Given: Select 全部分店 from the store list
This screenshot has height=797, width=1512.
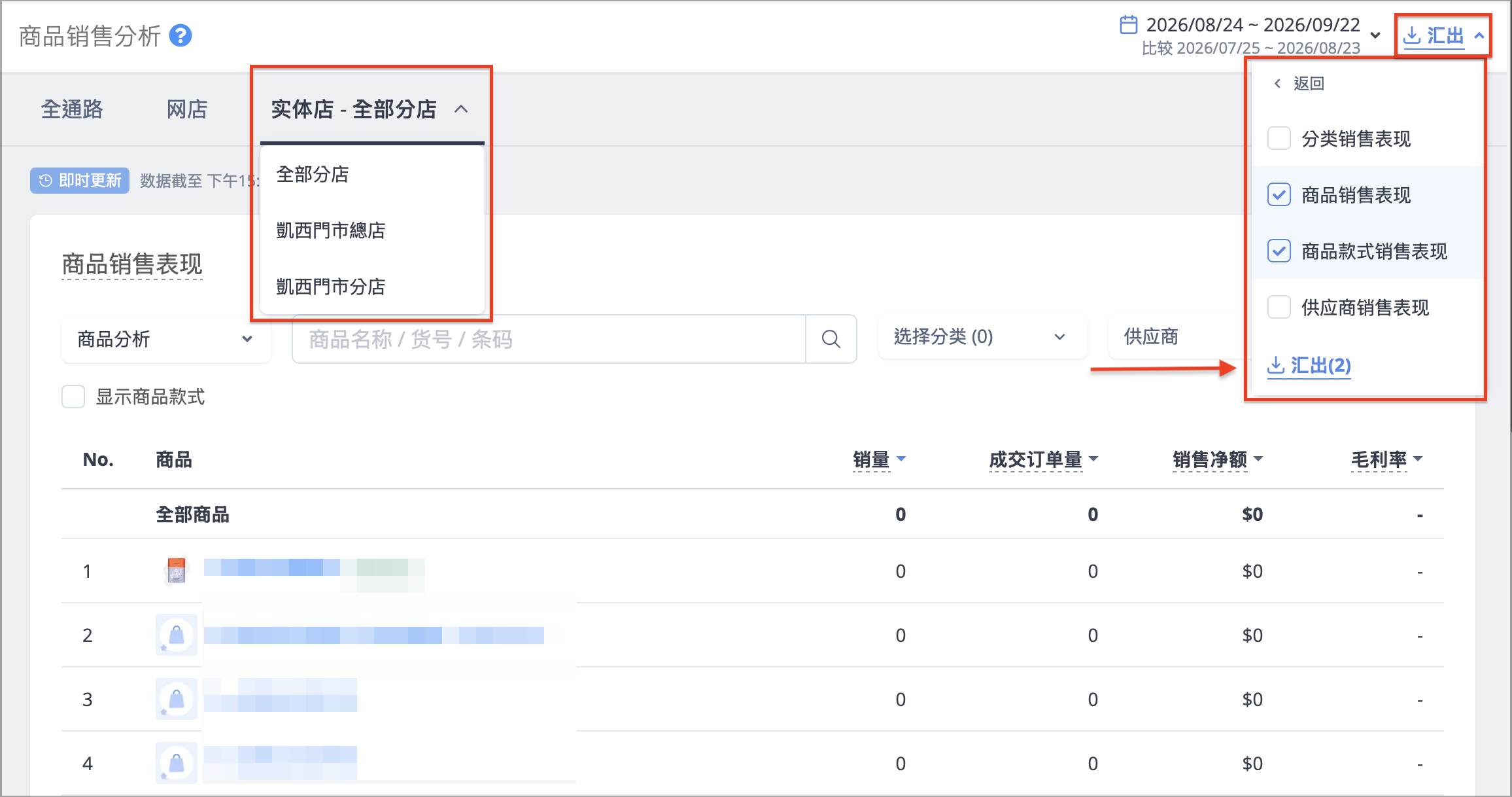Looking at the screenshot, I should pyautogui.click(x=372, y=174).
